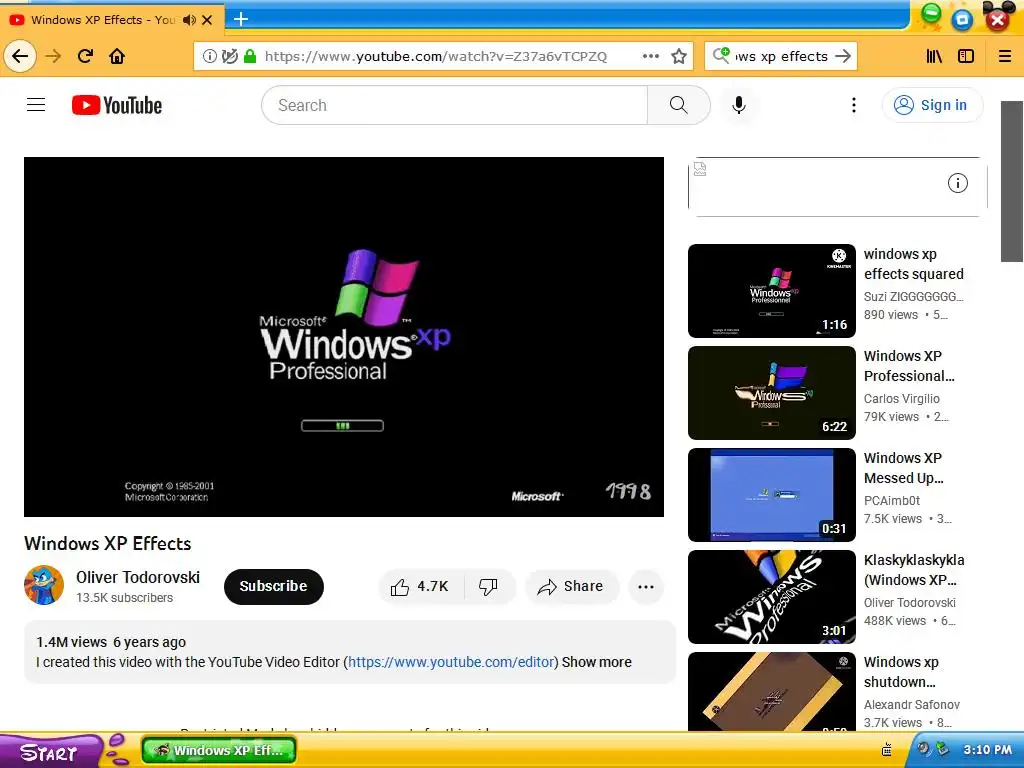Toggle the browser sidebar icon

coord(966,56)
